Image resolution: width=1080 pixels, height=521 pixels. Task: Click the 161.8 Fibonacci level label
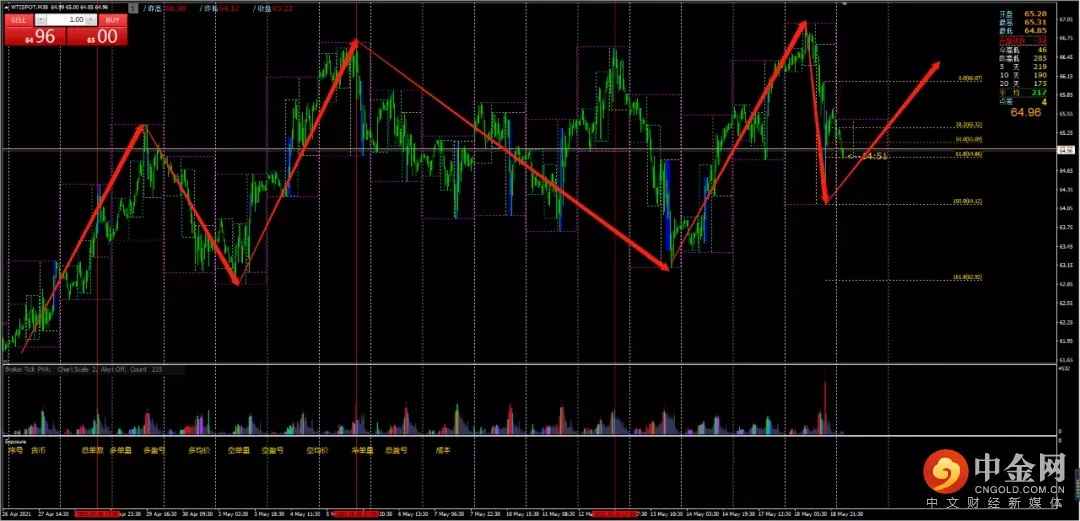click(x=967, y=278)
